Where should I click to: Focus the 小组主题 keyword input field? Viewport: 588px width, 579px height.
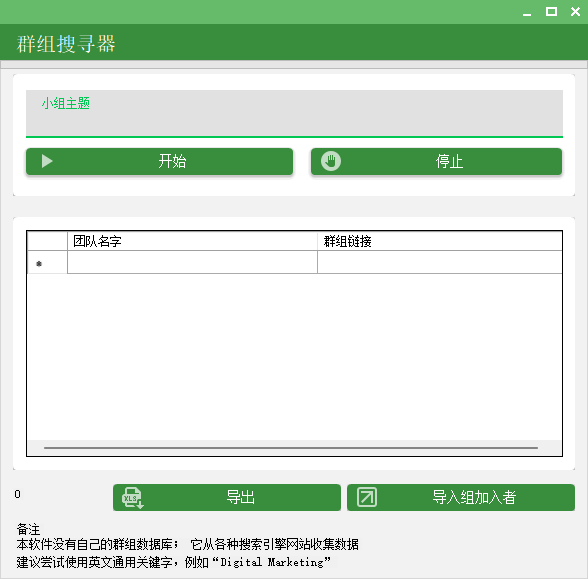pyautogui.click(x=294, y=114)
